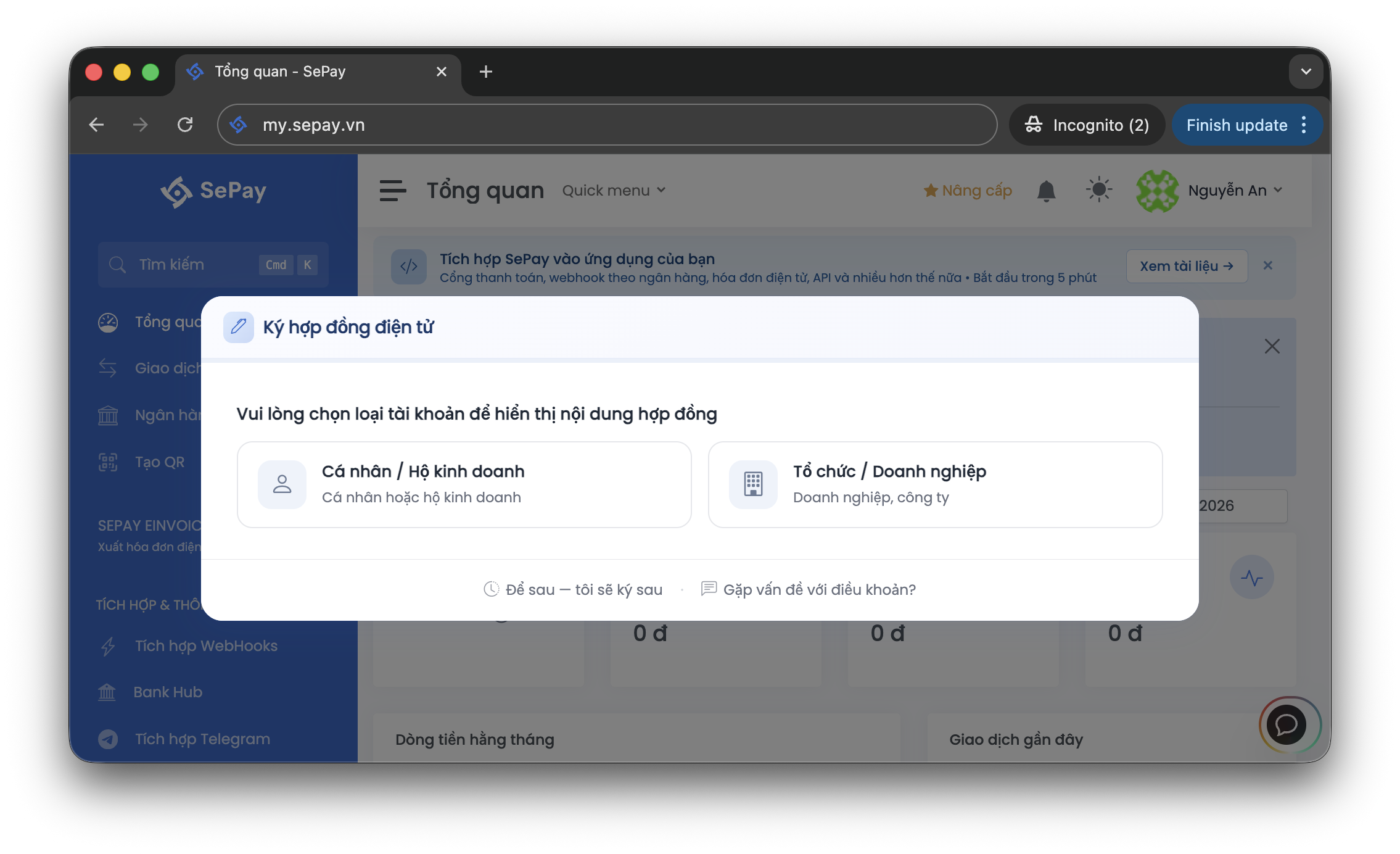Click the gauge icon beside Tổng quan
Image resolution: width=1400 pixels, height=854 pixels.
coord(108,322)
